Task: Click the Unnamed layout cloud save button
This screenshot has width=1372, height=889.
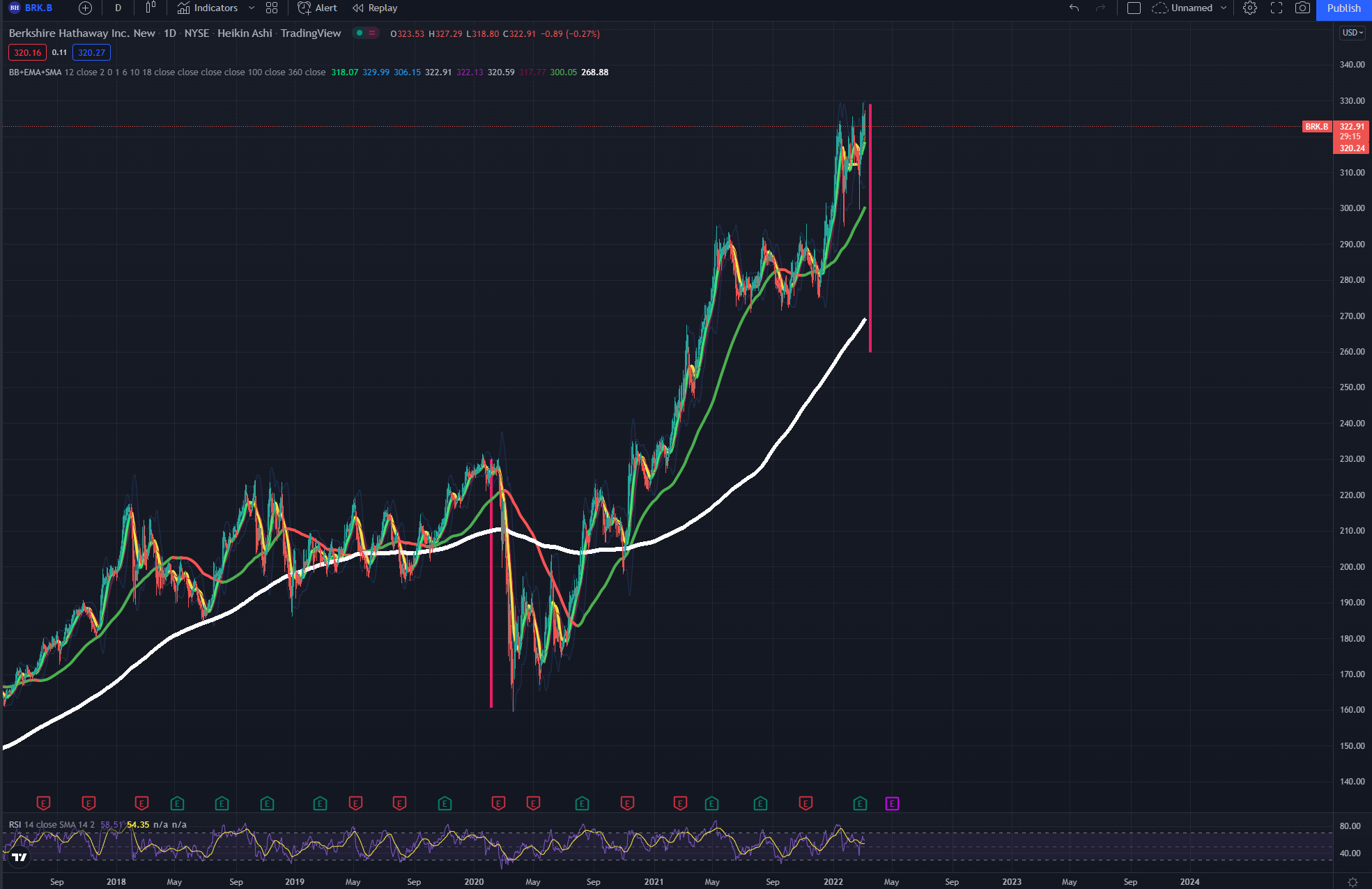Action: coord(1182,8)
